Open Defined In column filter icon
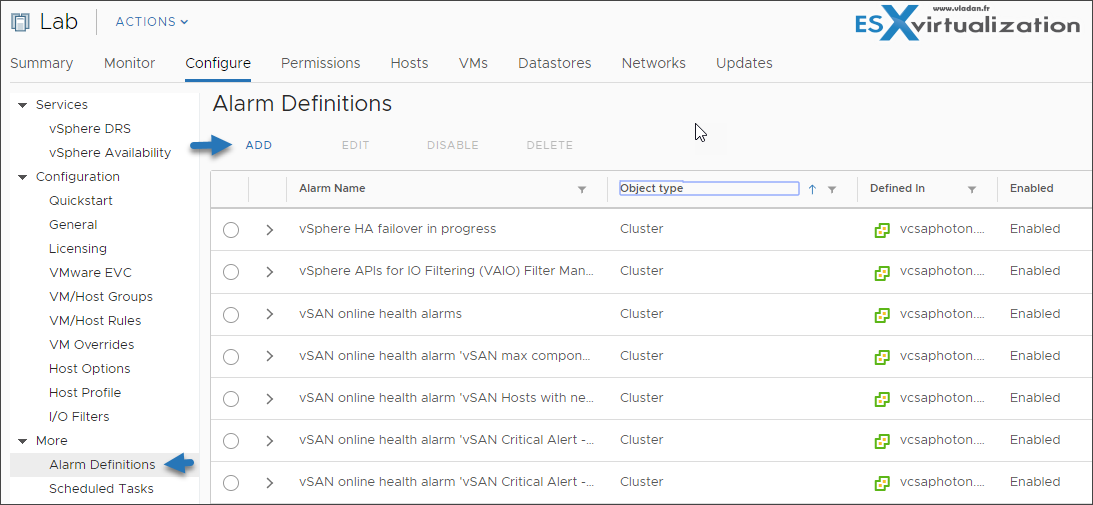Screen dimensions: 1093x505 click(x=972, y=190)
